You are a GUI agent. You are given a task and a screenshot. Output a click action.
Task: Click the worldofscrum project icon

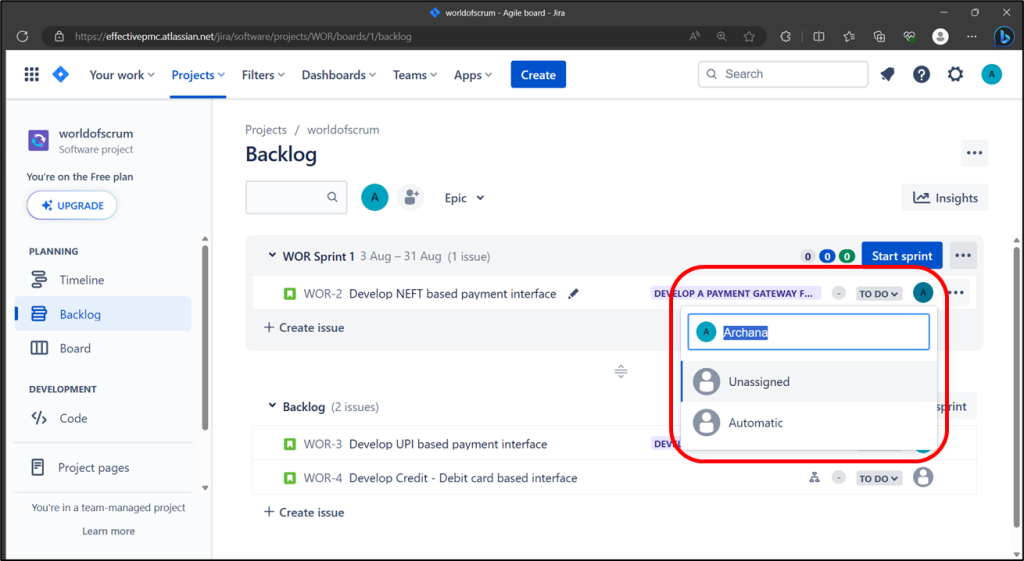click(39, 140)
